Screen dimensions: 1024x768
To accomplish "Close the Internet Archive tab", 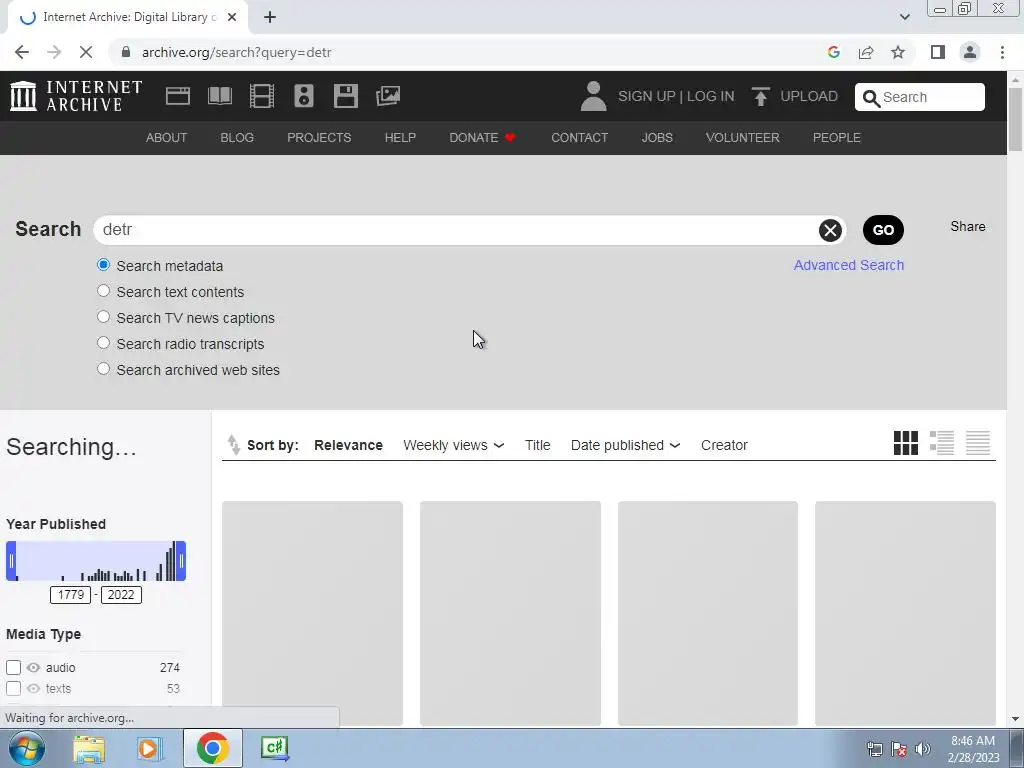I will [232, 17].
